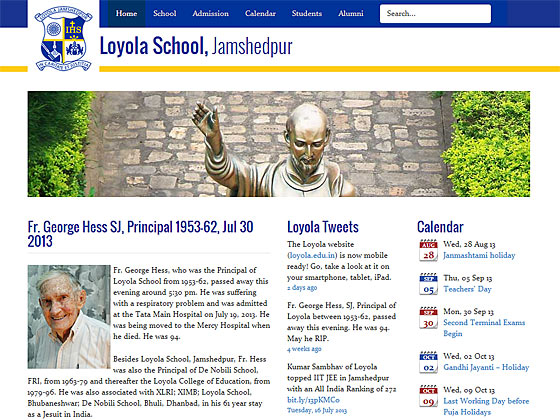Go to the Home menu item

(126, 14)
